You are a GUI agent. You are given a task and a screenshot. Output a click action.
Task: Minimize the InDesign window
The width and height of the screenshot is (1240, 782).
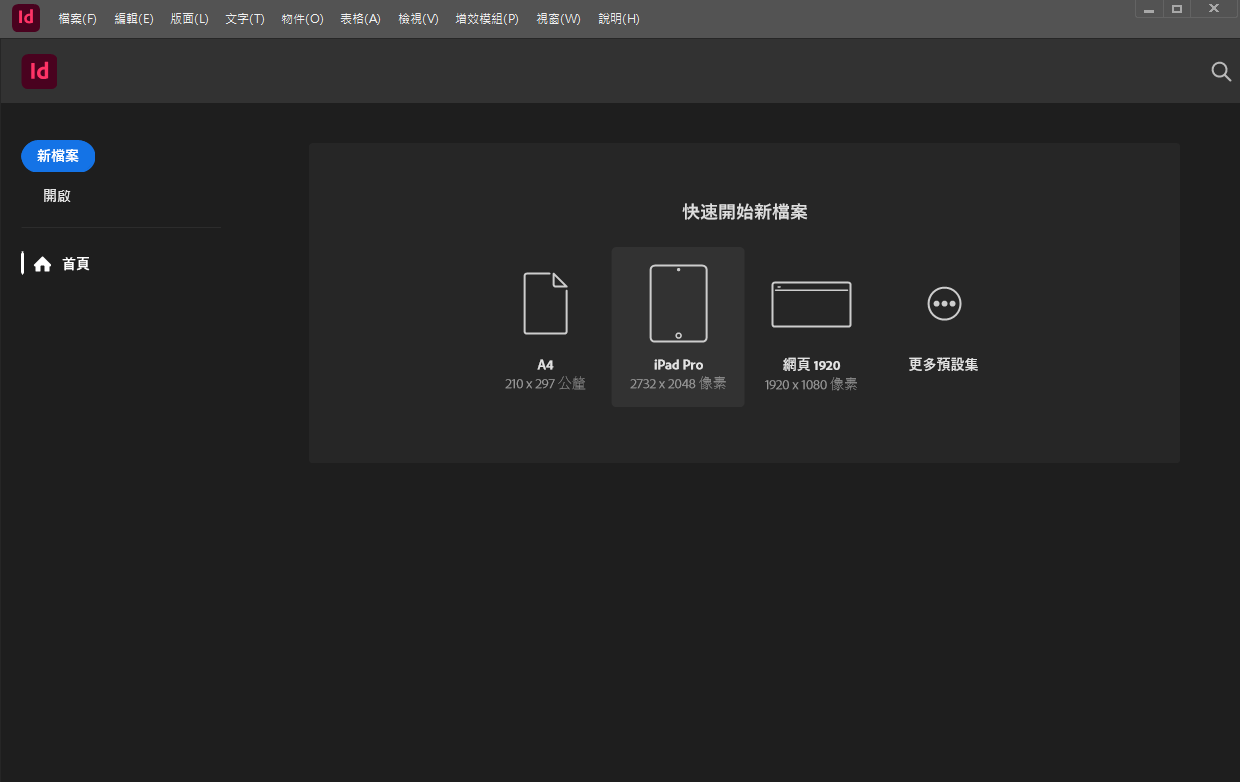coord(1149,9)
